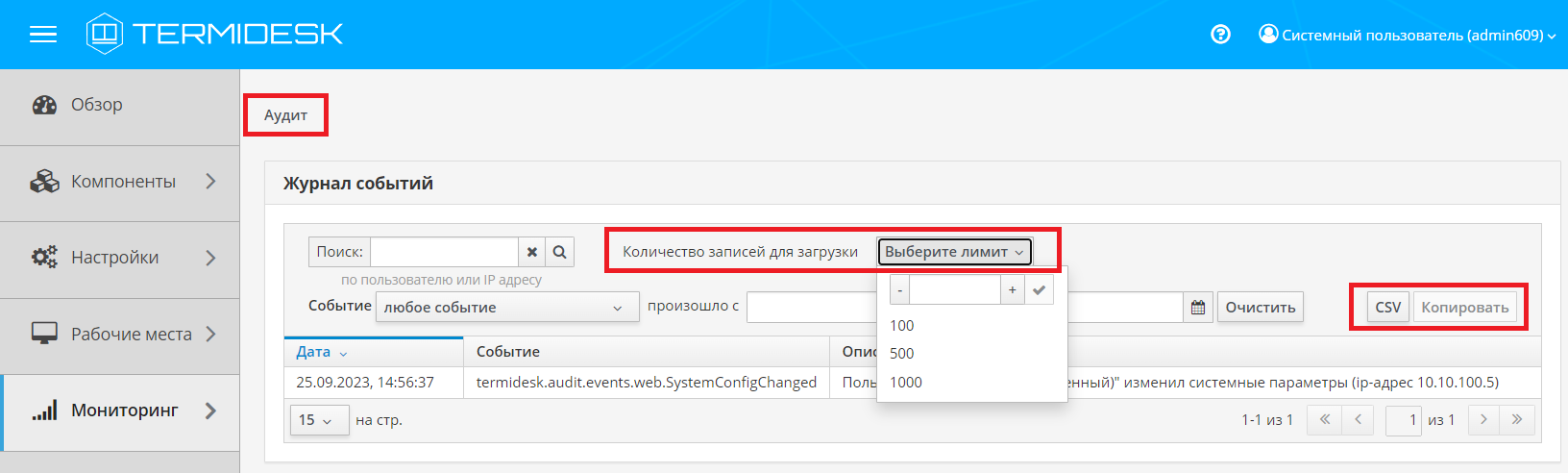Export the log with the CSV button
The width and height of the screenshot is (1568, 473).
(1387, 308)
